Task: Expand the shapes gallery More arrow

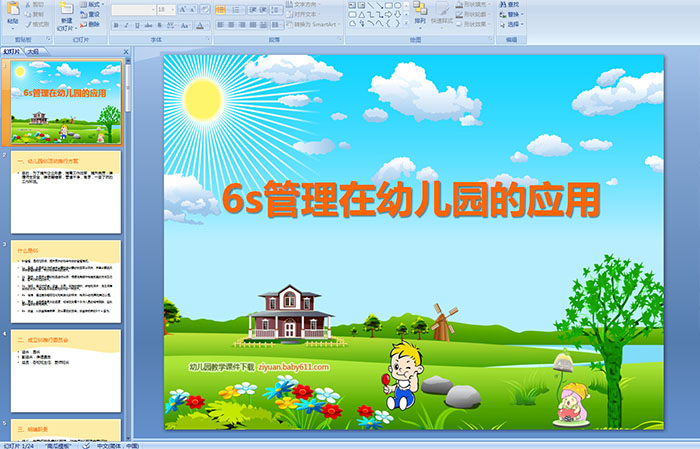Action: 406,23
